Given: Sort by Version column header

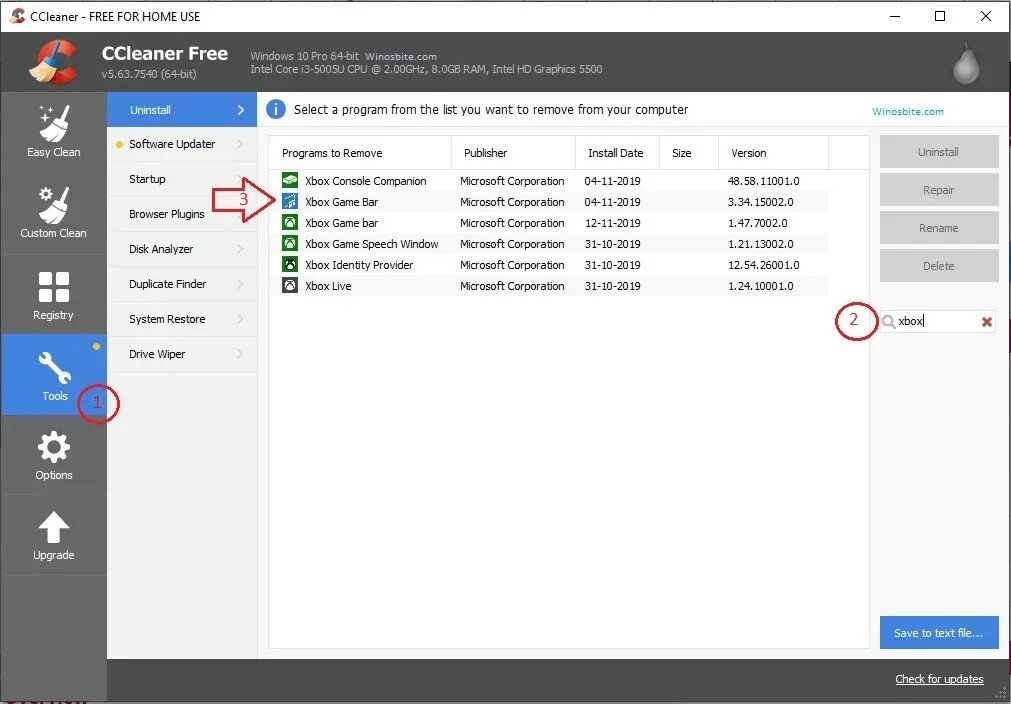Looking at the screenshot, I should (773, 153).
